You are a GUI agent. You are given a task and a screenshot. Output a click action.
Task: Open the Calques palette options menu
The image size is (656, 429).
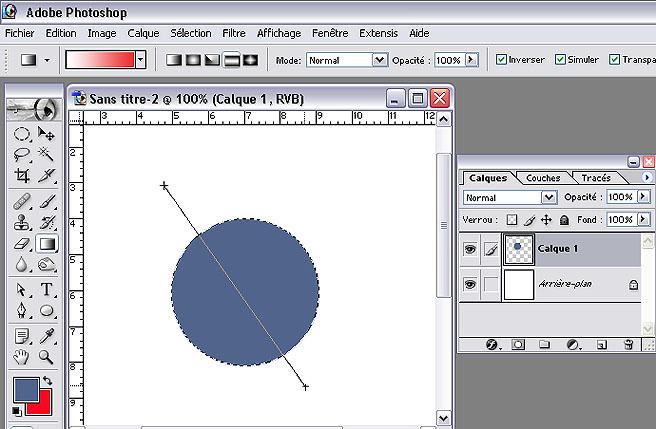(646, 177)
